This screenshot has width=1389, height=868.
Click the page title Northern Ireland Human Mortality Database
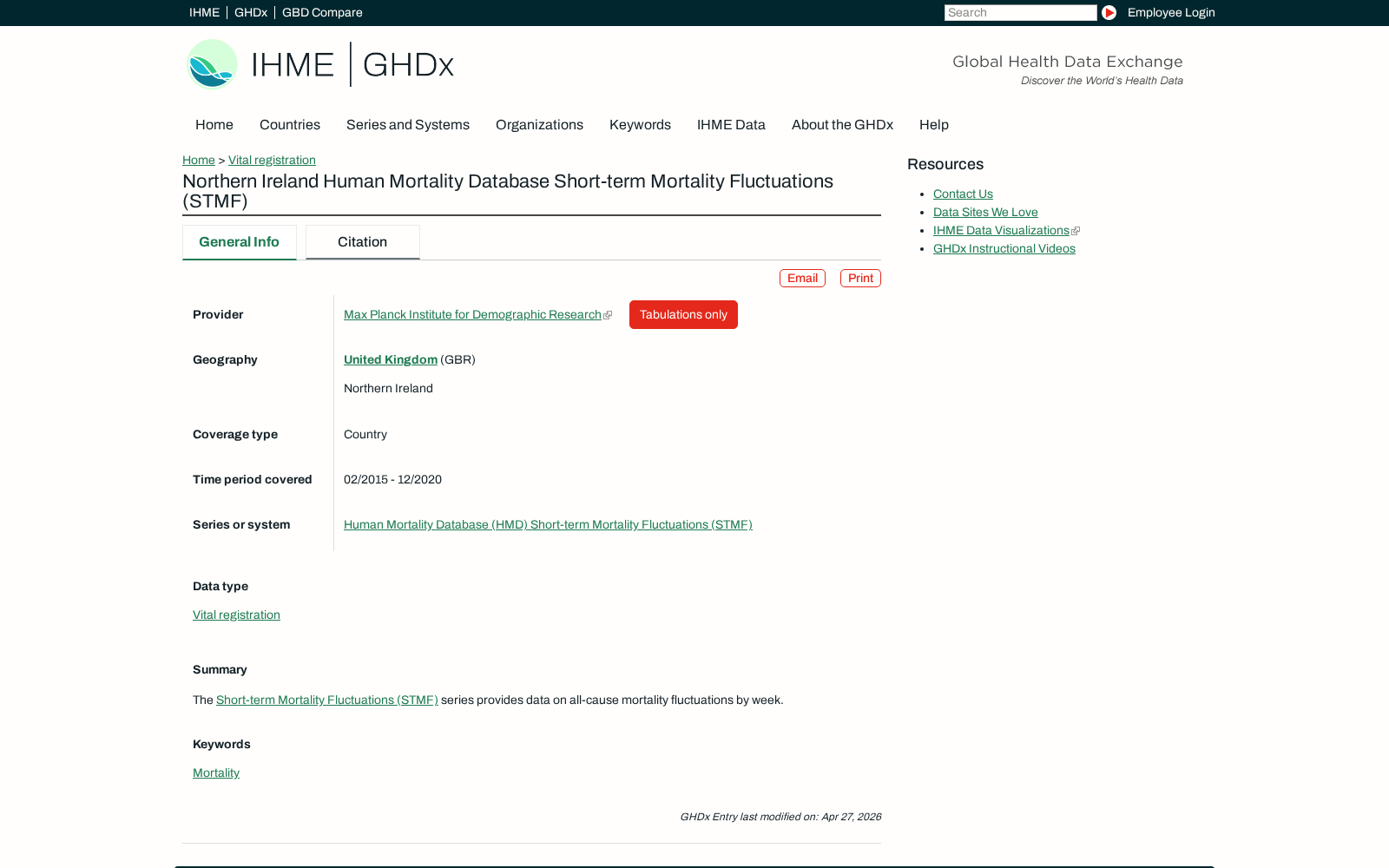click(508, 191)
